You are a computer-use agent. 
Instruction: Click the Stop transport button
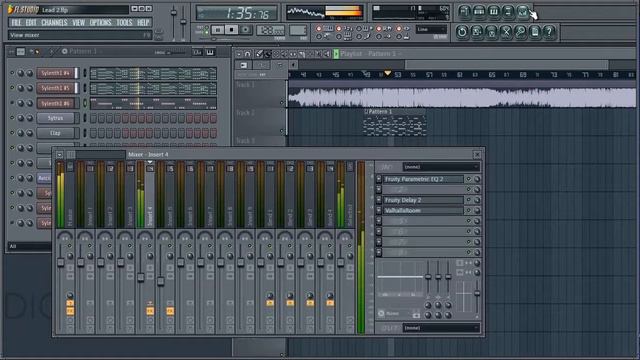coord(232,30)
